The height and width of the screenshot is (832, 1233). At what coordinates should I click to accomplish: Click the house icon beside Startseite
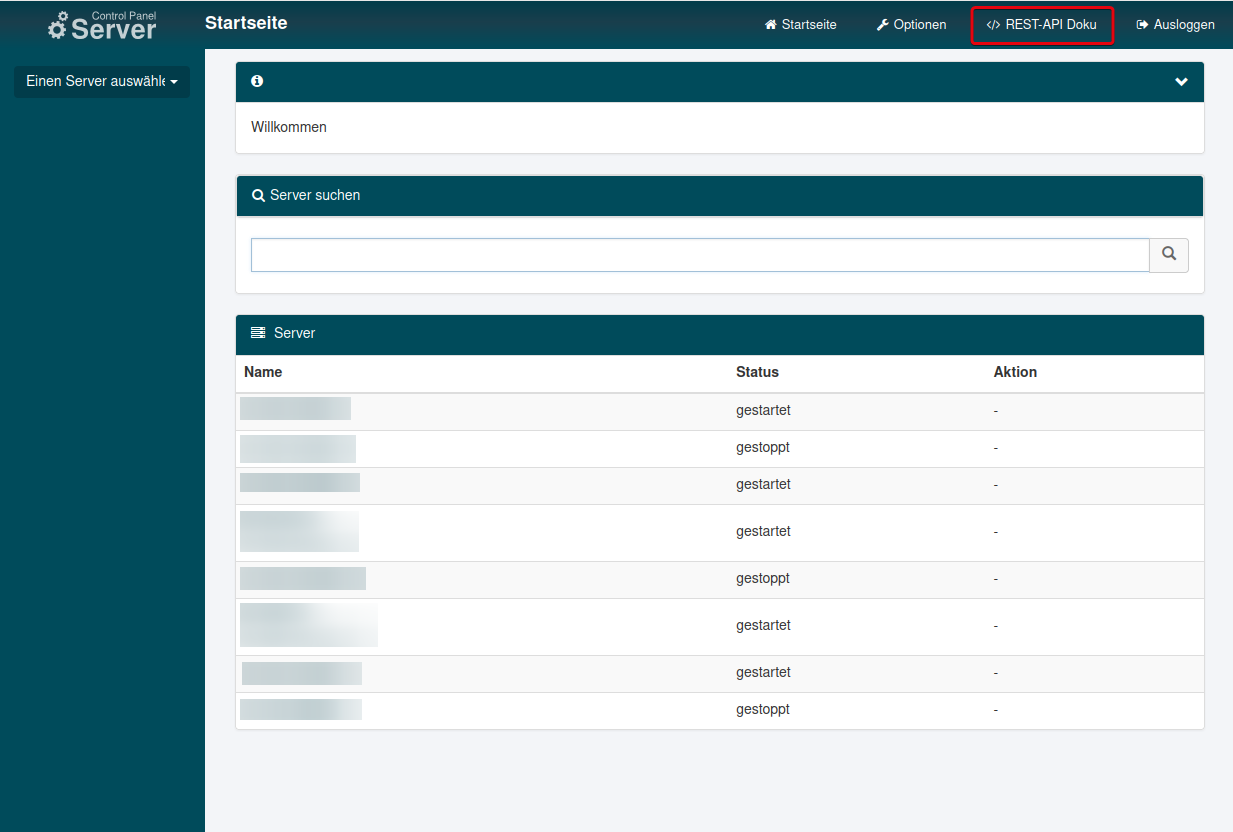click(x=770, y=25)
